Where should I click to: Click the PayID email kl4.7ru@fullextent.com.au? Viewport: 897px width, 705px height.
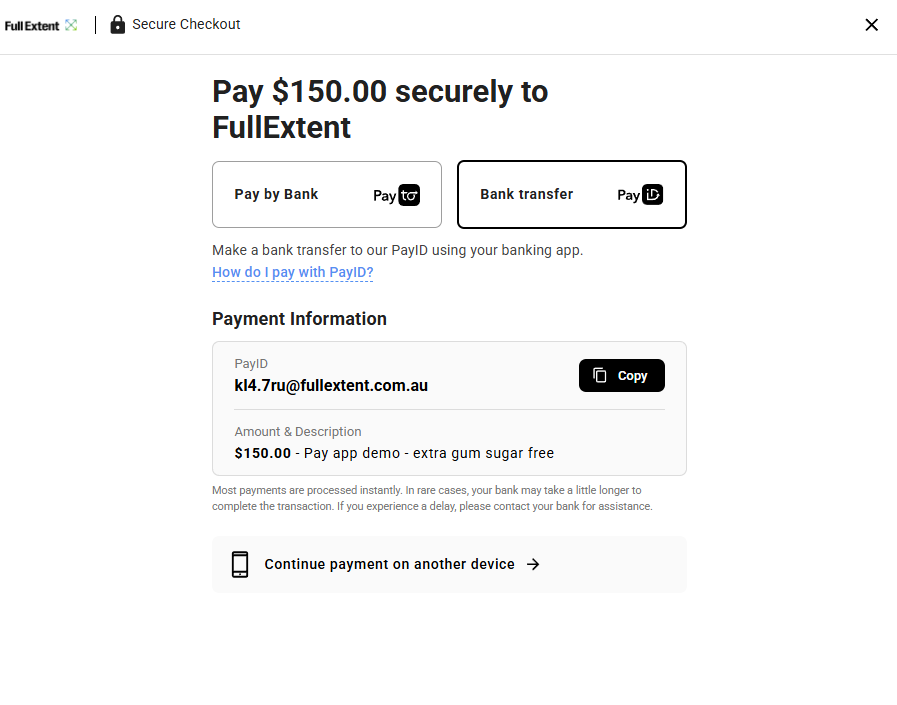(331, 386)
